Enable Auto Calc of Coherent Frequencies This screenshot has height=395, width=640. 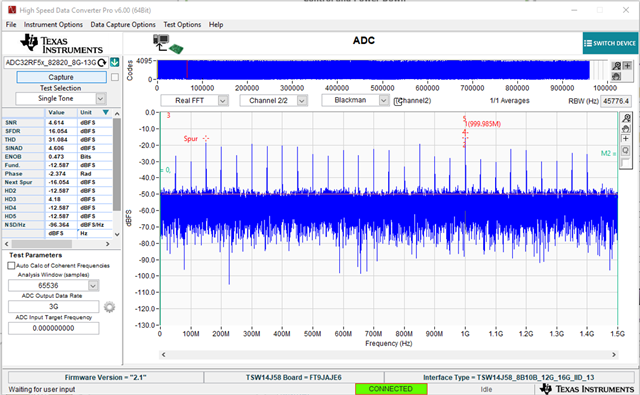[x=11, y=266]
